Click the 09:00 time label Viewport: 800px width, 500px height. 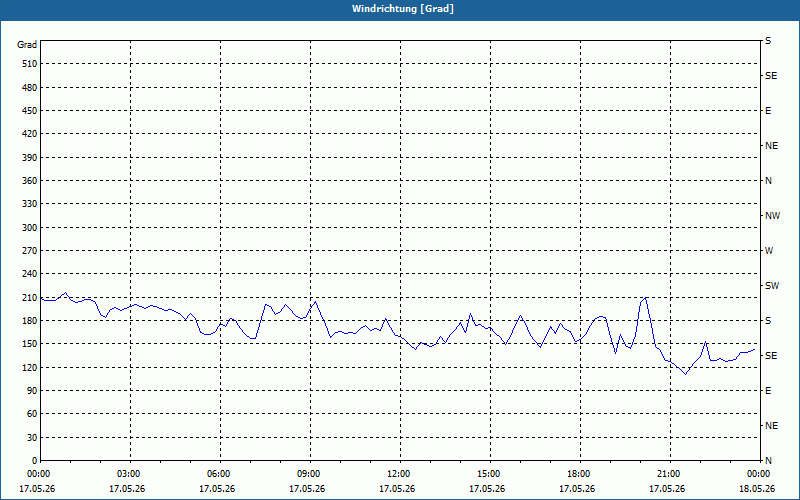[311, 474]
